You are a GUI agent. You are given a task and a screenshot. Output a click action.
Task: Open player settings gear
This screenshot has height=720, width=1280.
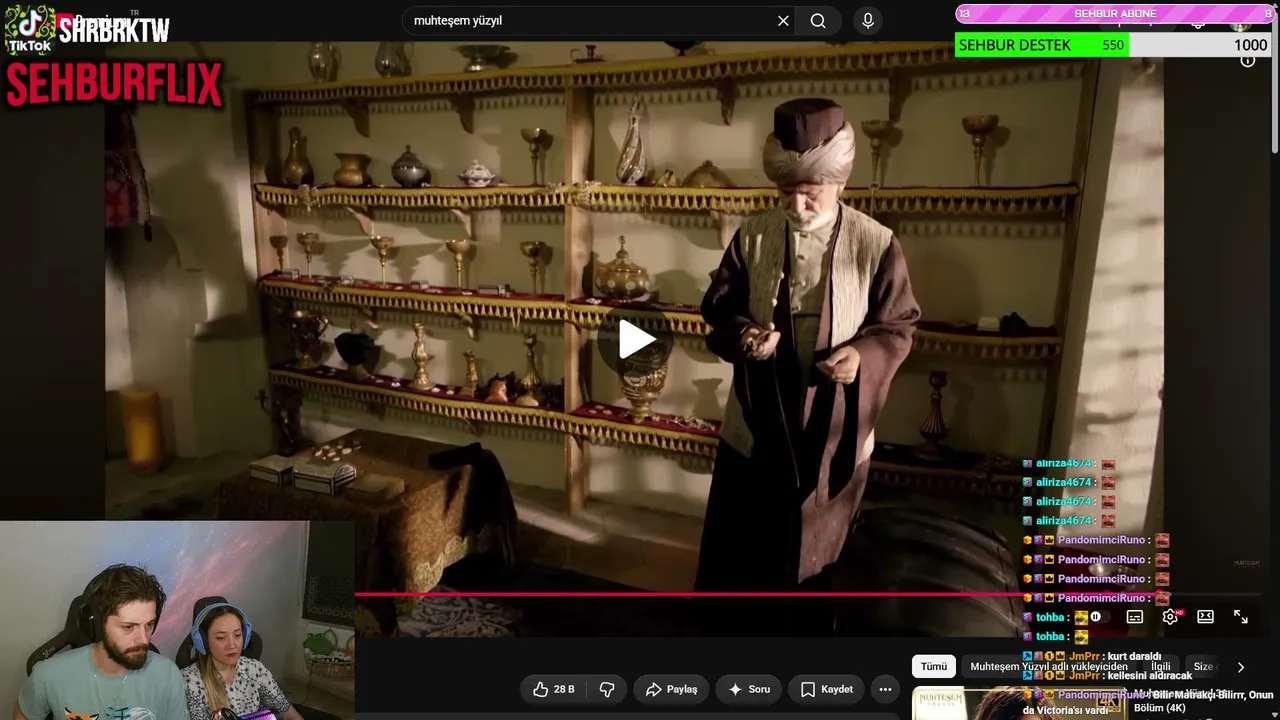pos(1170,617)
